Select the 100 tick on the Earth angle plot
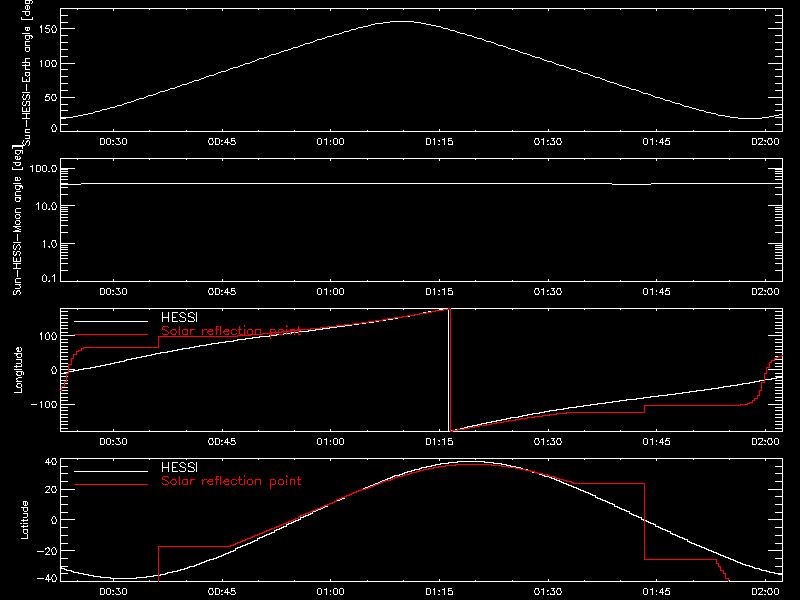The image size is (800, 600). click(x=47, y=63)
